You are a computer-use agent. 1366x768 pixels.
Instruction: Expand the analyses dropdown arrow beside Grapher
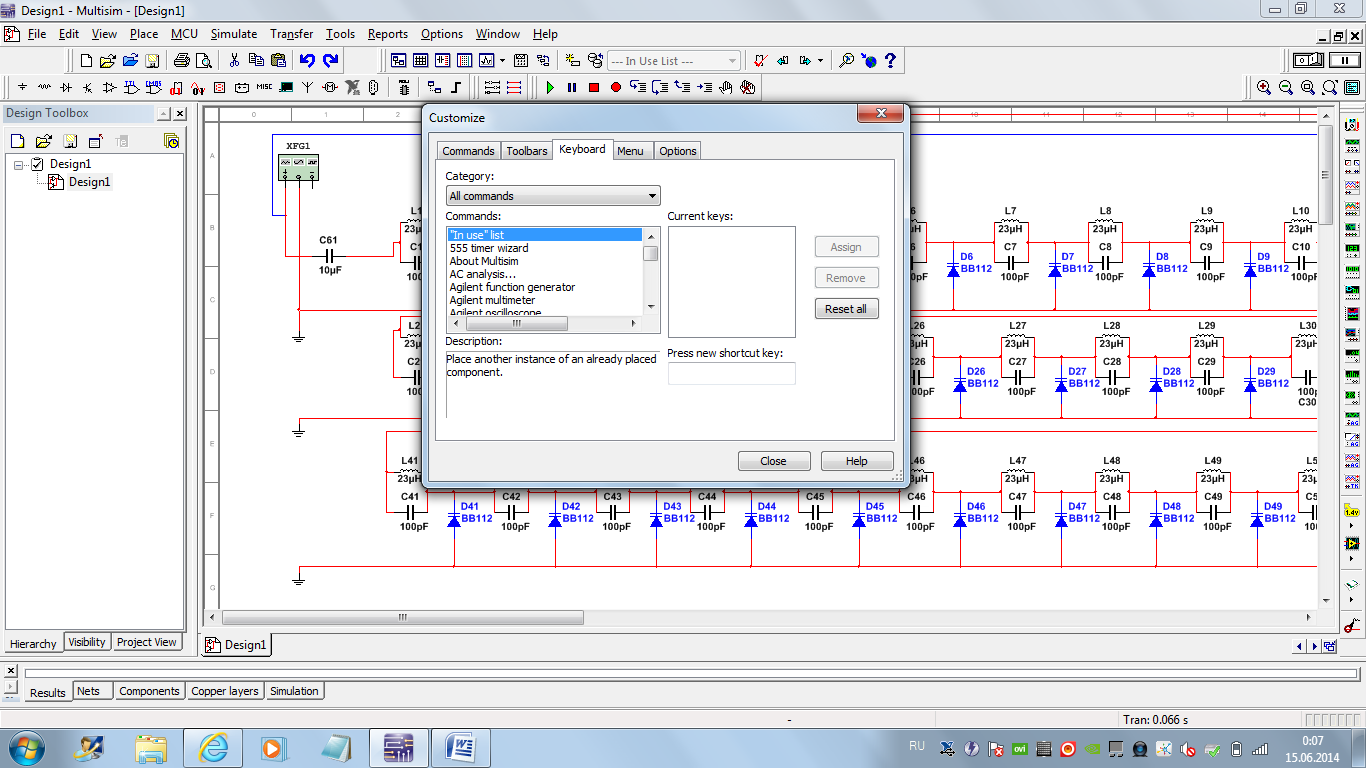(x=502, y=60)
